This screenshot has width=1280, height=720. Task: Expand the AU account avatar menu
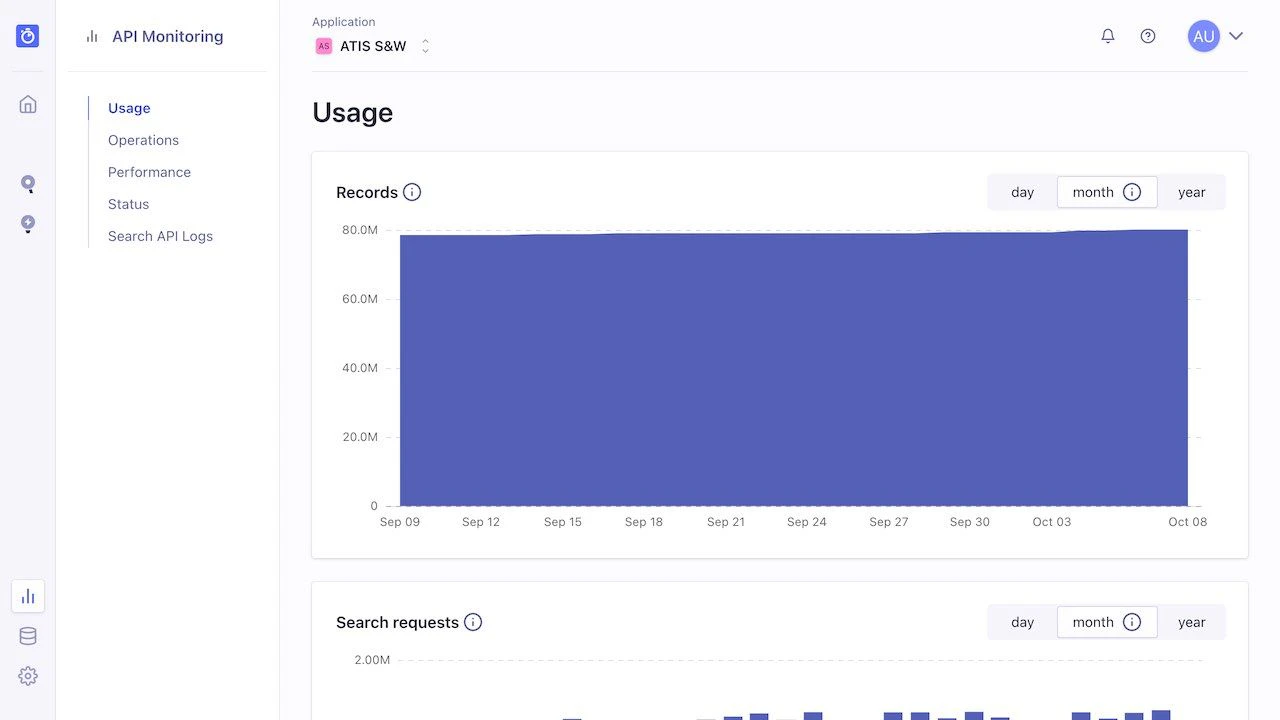coord(1203,35)
